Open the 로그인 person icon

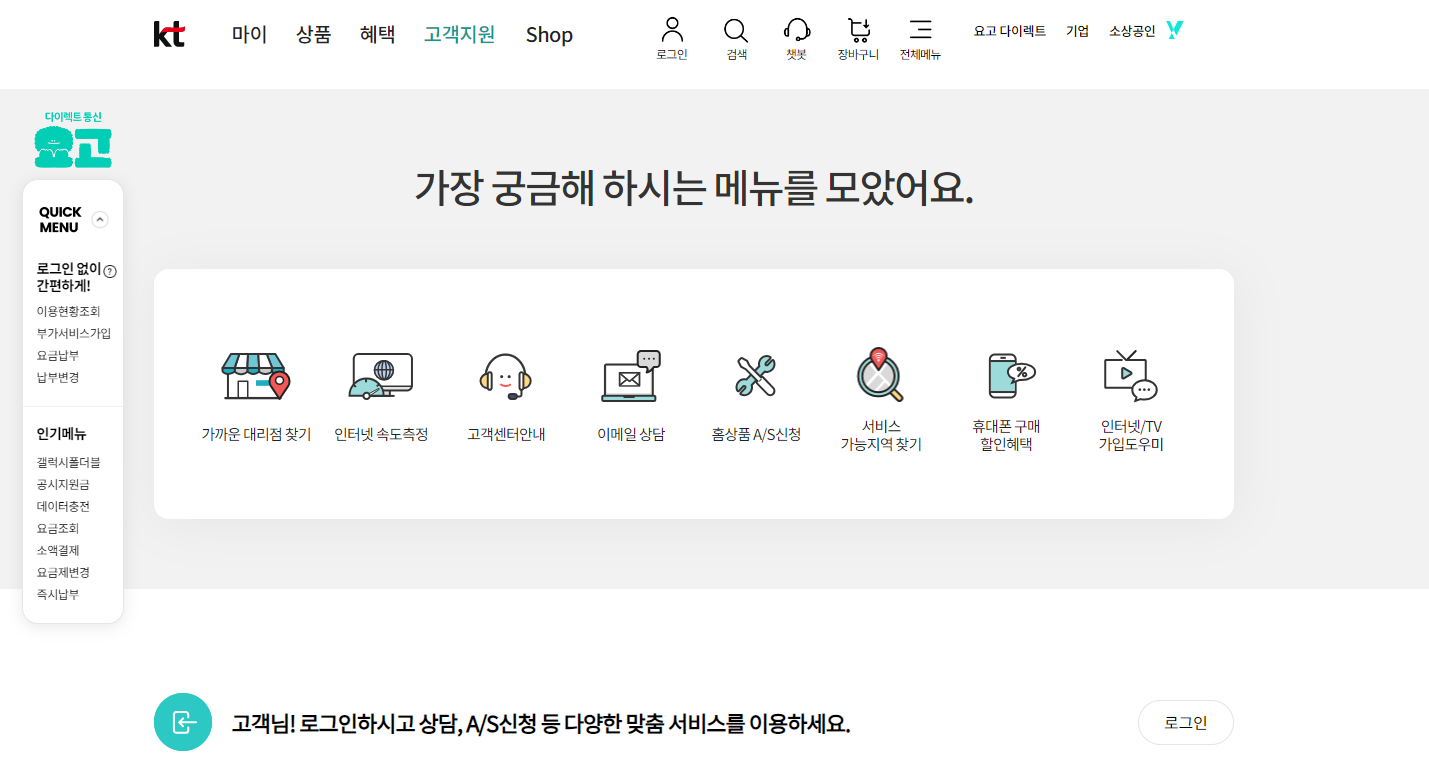672,30
